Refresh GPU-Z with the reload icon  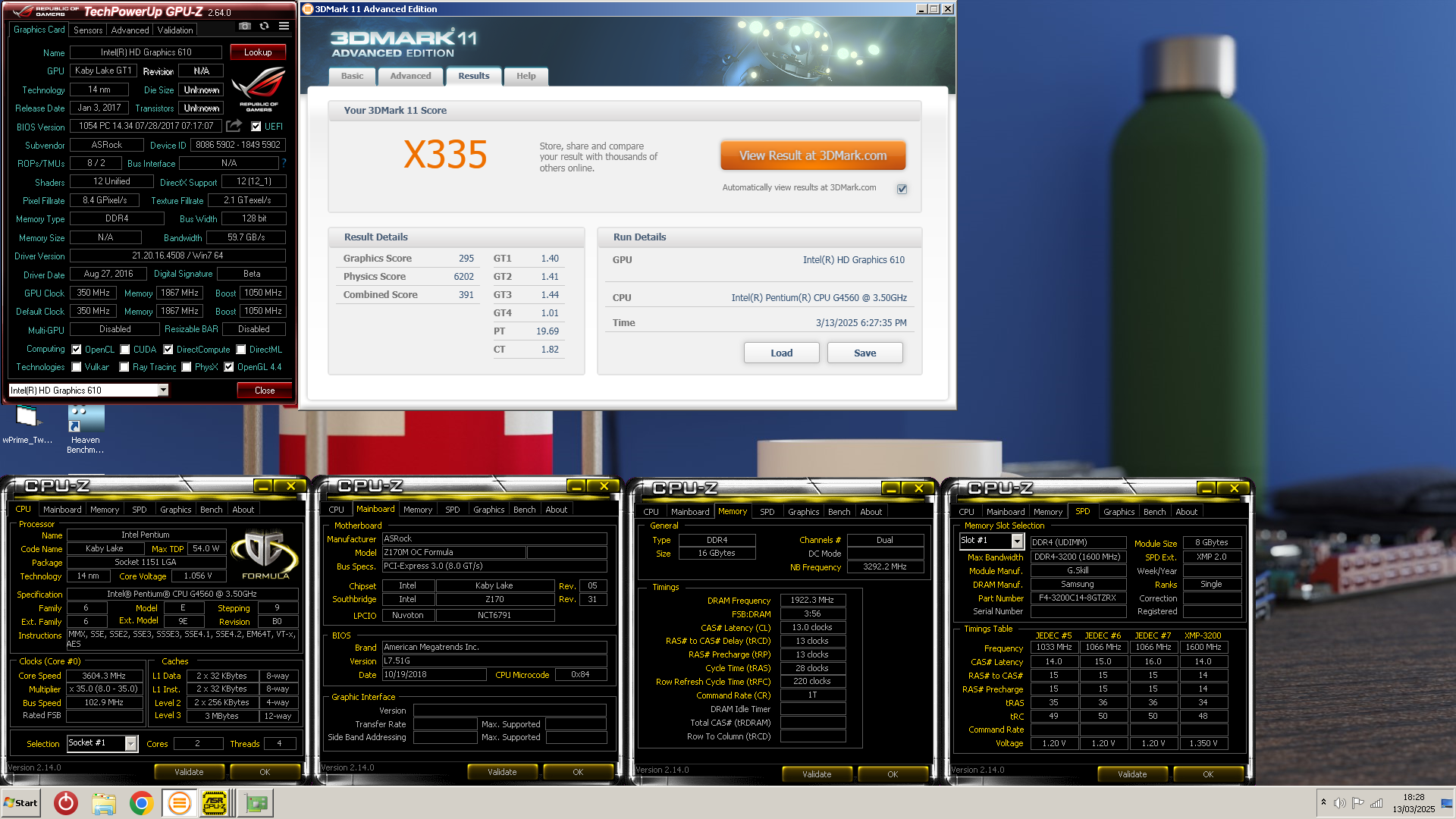pos(264,26)
